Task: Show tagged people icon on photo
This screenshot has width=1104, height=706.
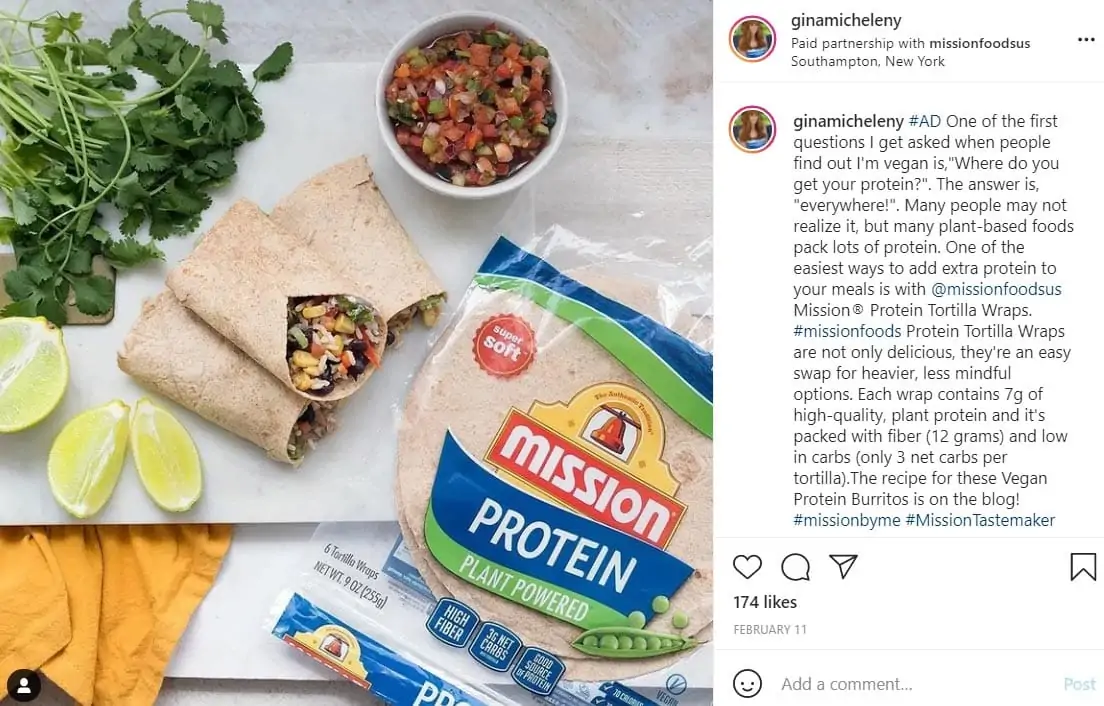Action: click(23, 686)
